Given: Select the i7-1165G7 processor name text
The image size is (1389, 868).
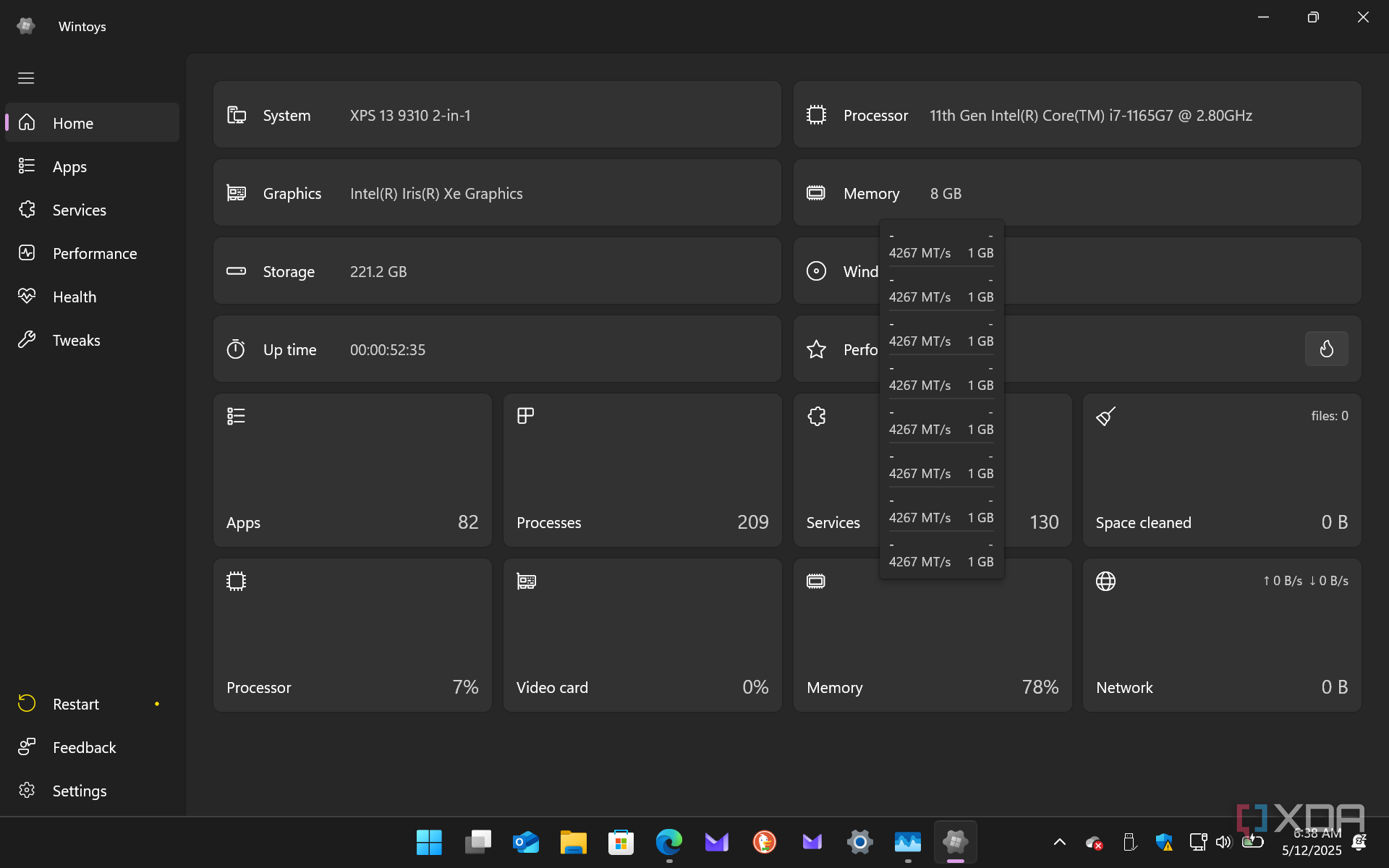Looking at the screenshot, I should (x=1091, y=116).
